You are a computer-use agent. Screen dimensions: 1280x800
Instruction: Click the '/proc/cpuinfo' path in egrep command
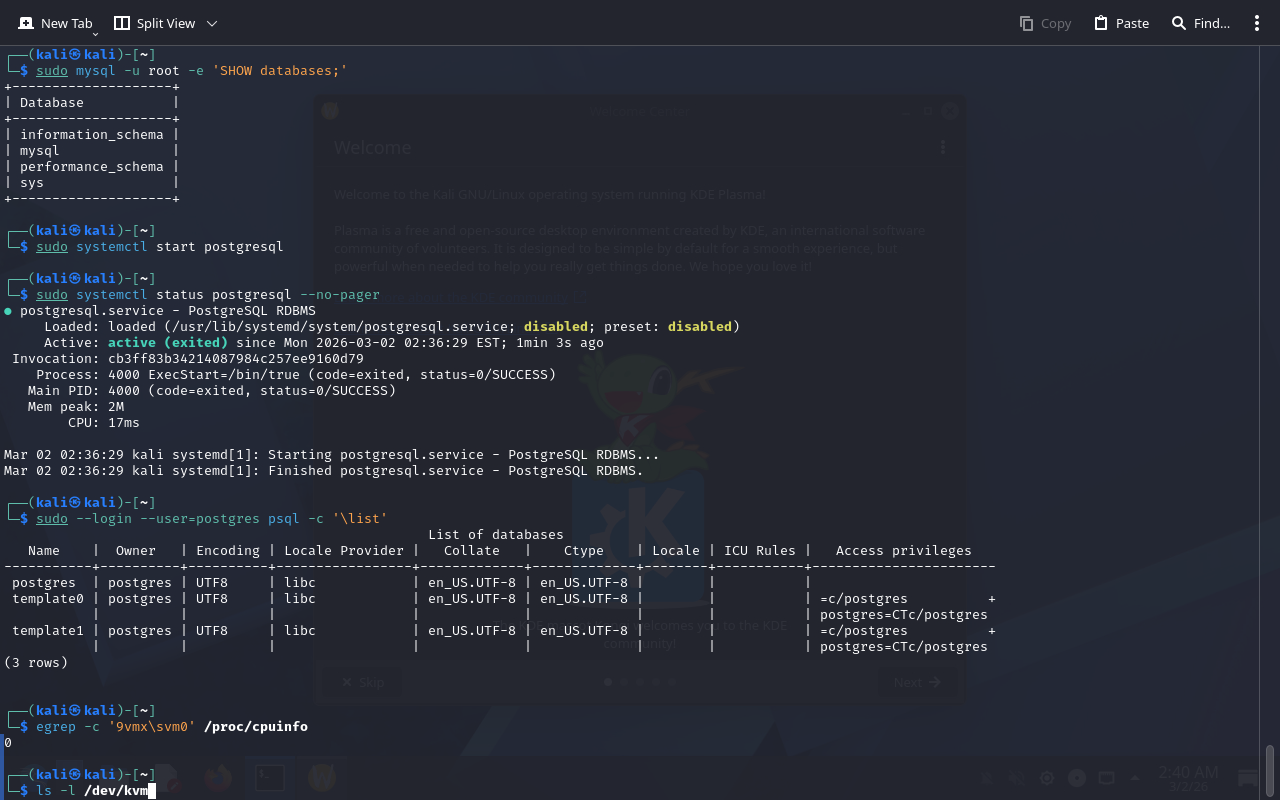pos(255,727)
